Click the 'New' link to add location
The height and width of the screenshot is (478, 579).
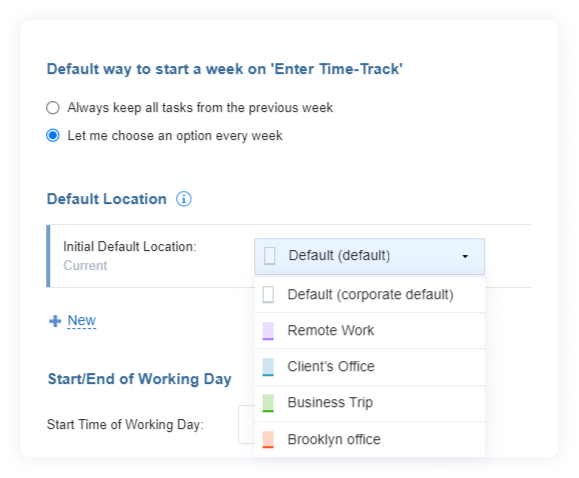click(82, 320)
